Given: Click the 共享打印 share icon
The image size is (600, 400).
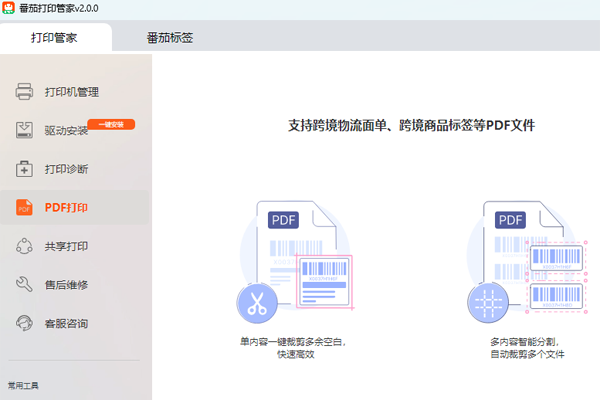Looking at the screenshot, I should pos(25,246).
